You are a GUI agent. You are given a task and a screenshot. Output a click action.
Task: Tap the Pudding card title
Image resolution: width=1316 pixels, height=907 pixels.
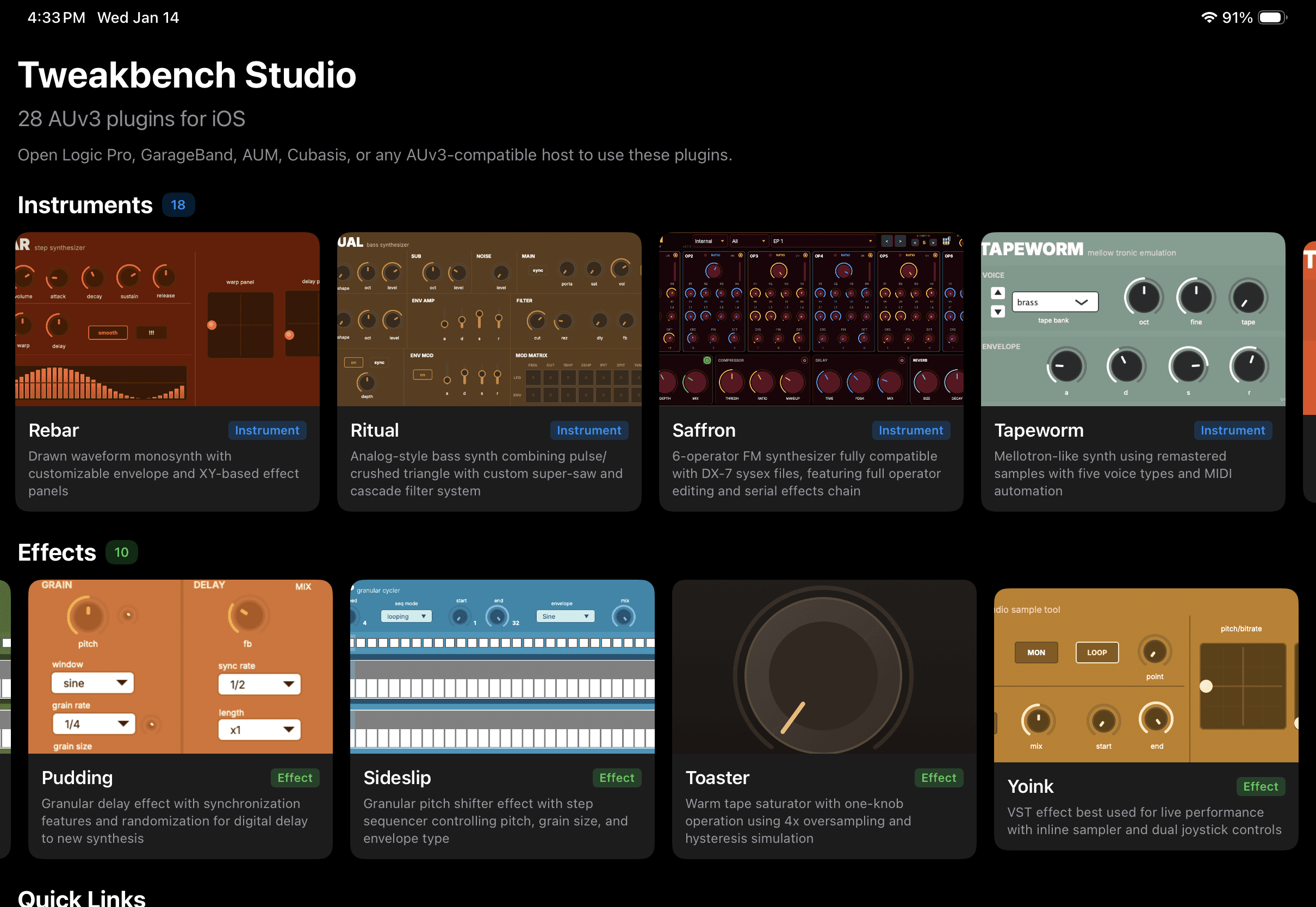(77, 778)
